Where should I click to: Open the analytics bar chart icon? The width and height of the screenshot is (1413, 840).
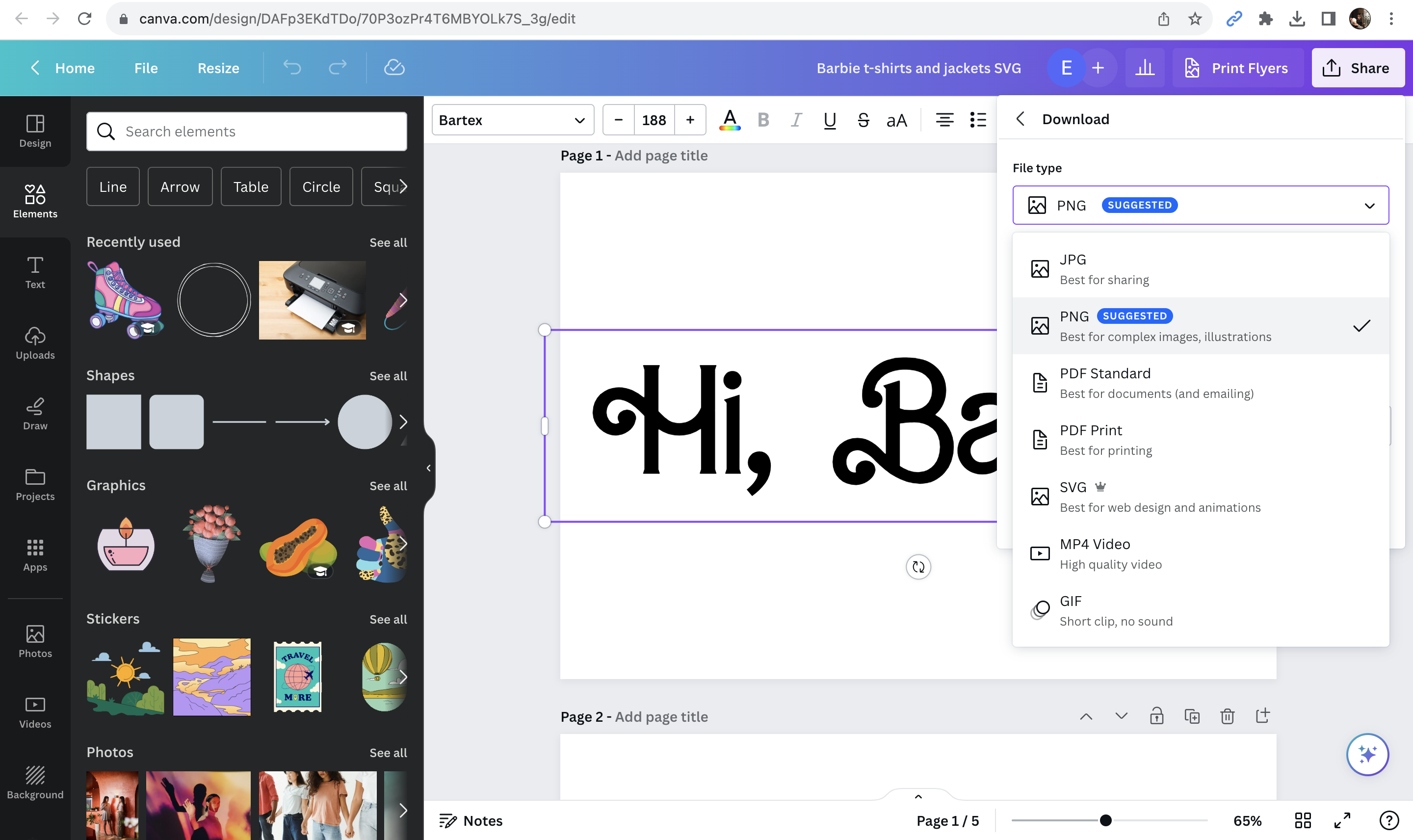1144,68
